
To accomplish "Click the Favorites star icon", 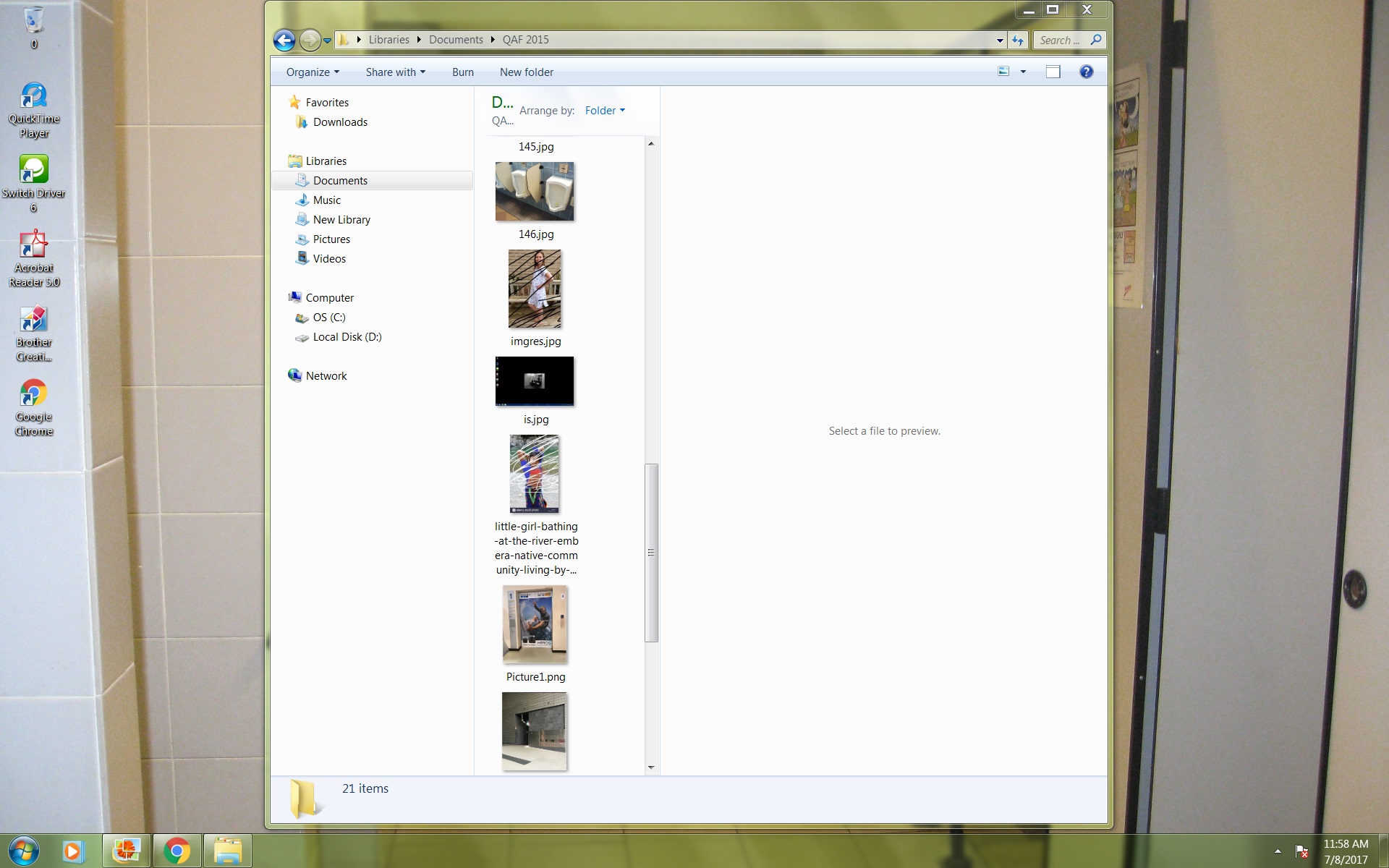I will pyautogui.click(x=294, y=102).
